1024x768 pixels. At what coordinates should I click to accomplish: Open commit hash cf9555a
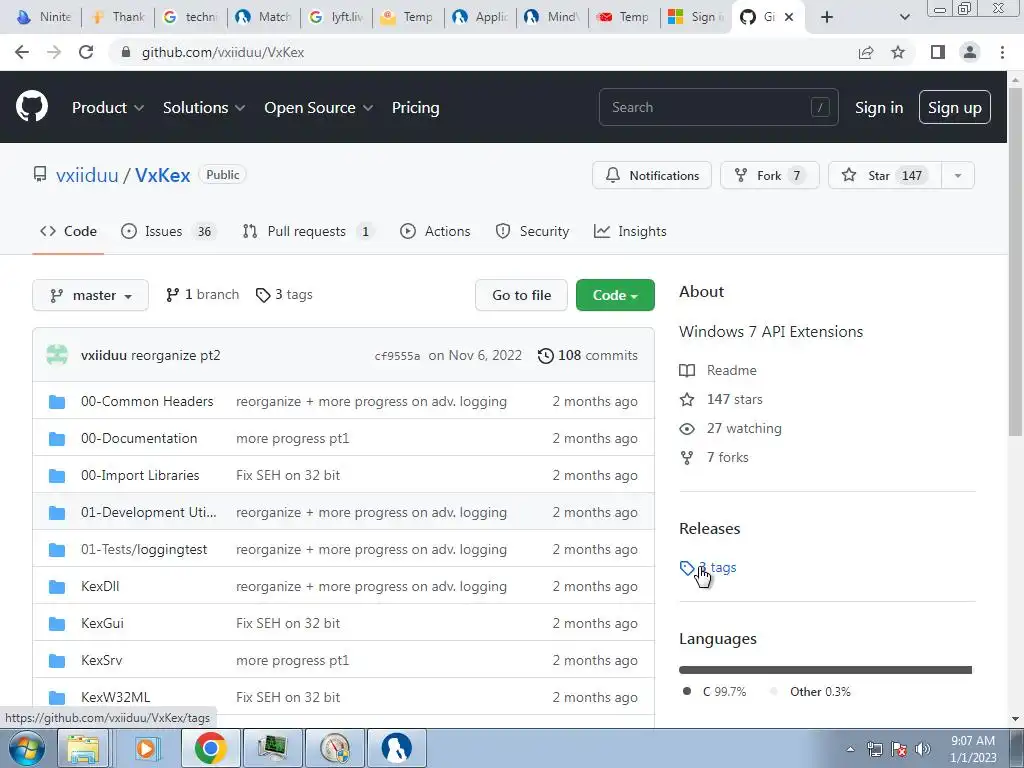click(x=397, y=356)
